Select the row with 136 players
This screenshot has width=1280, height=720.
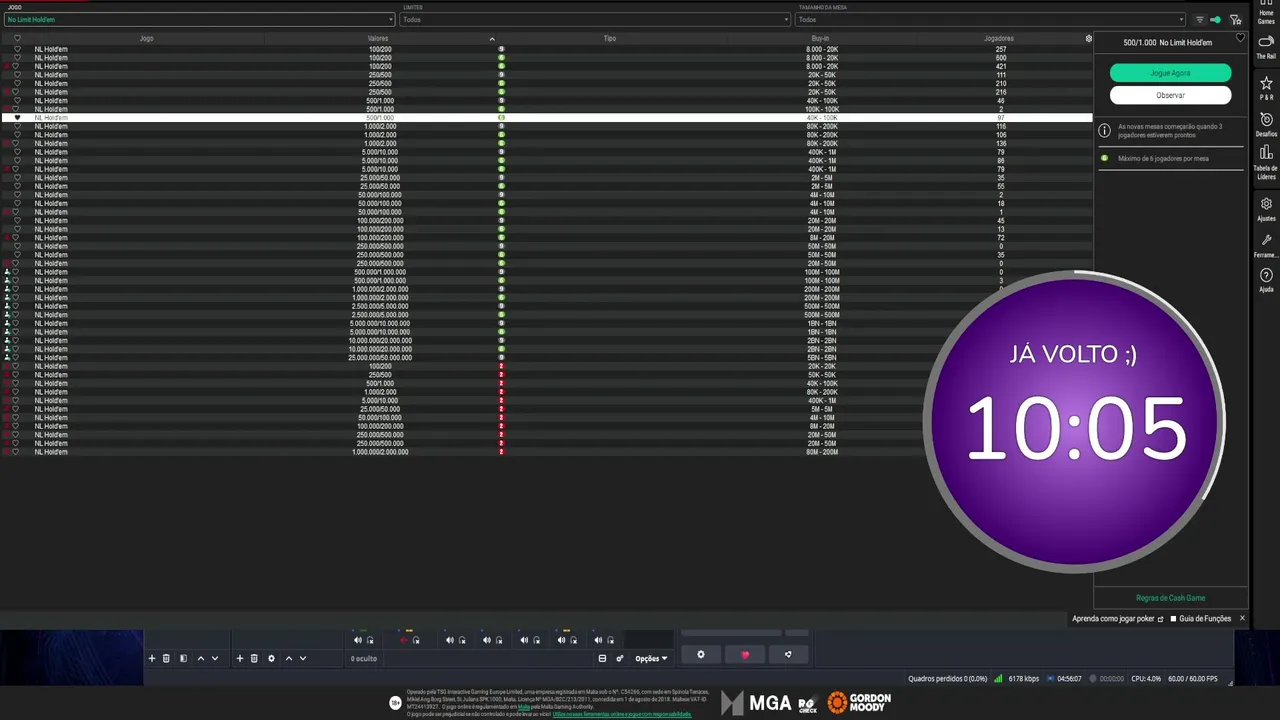click(x=546, y=143)
